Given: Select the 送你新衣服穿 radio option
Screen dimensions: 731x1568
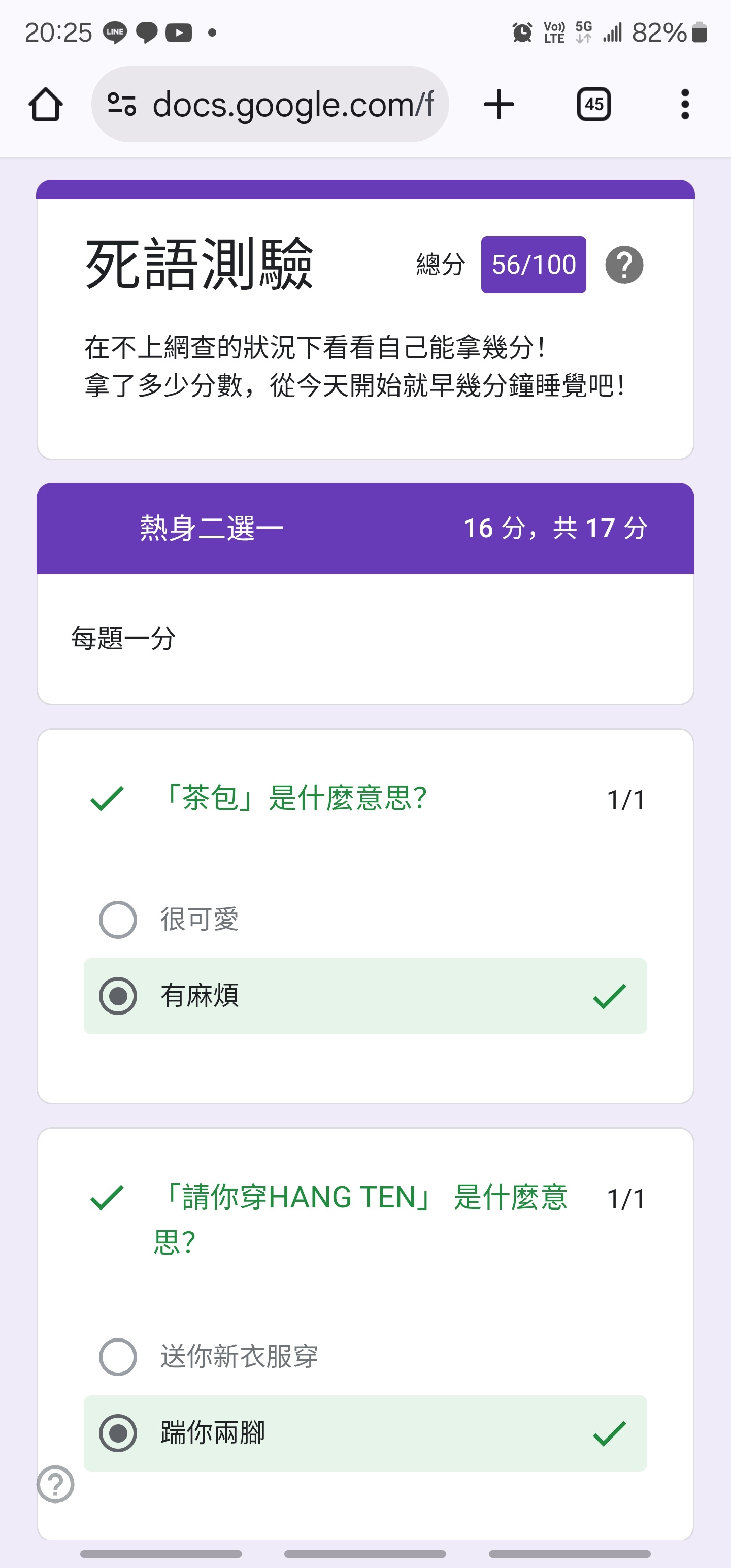Looking at the screenshot, I should 118,1356.
